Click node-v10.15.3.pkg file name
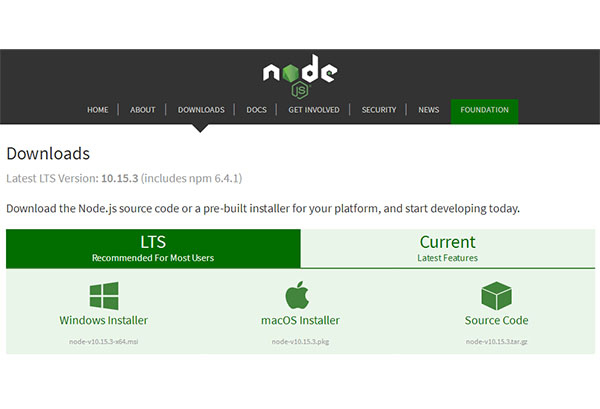This screenshot has height=409, width=600. point(300,341)
